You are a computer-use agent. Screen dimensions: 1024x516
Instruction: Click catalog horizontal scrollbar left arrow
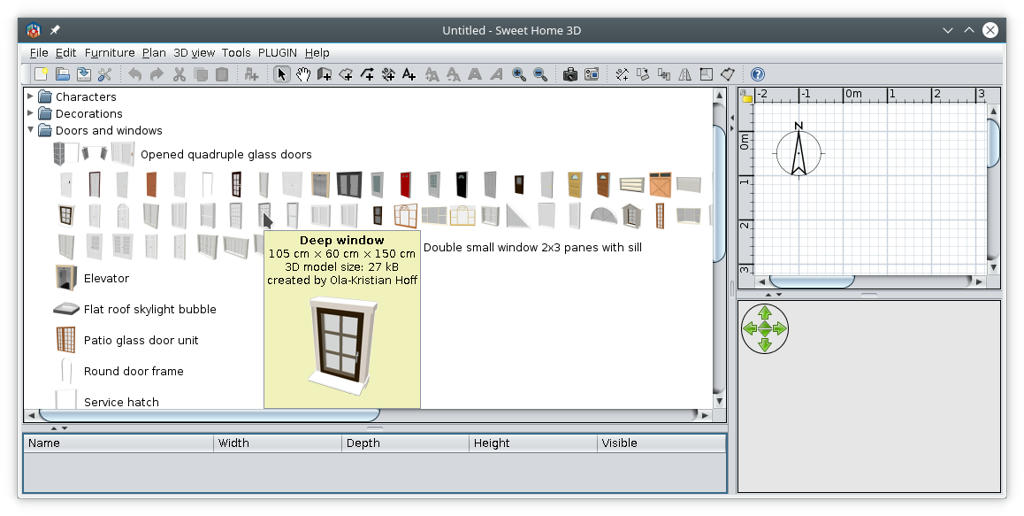[31, 415]
